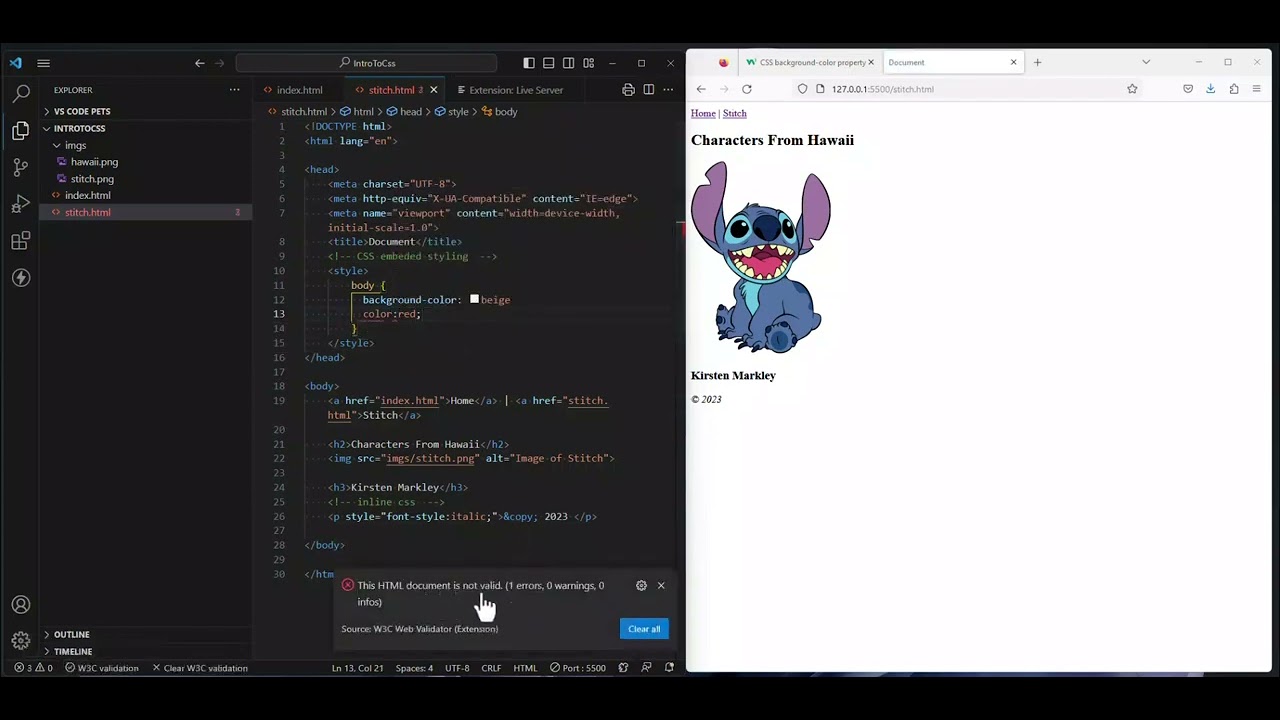Open Explorer panel more actions ellipsis
The width and height of the screenshot is (1280, 720).
click(x=234, y=90)
